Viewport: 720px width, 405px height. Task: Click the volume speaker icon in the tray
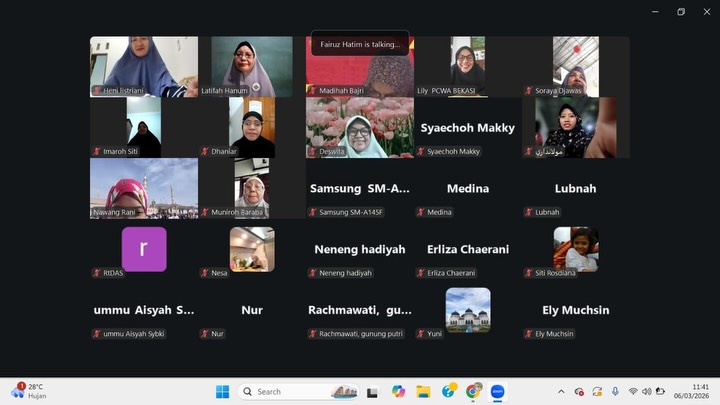[646, 391]
